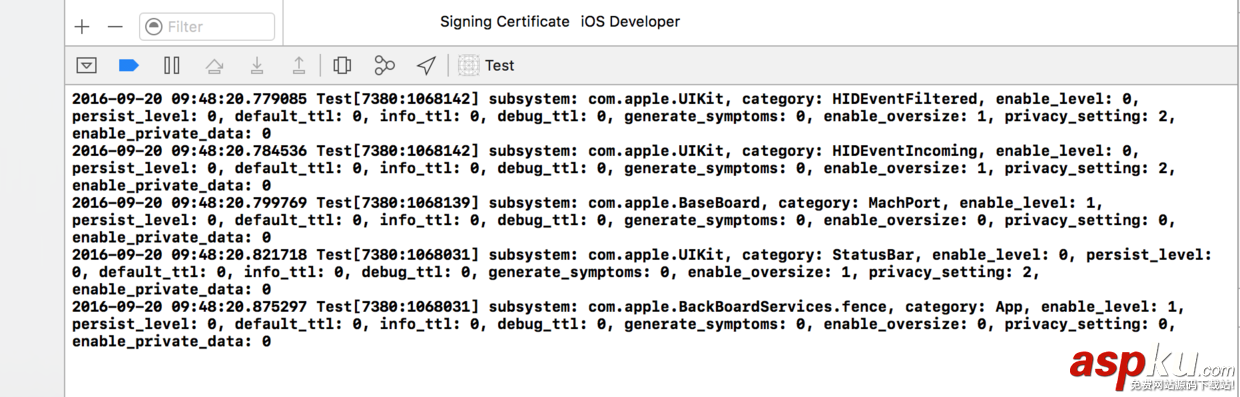1240x397 pixels.
Task: Click the Step Into debug icon
Action: tap(257, 66)
